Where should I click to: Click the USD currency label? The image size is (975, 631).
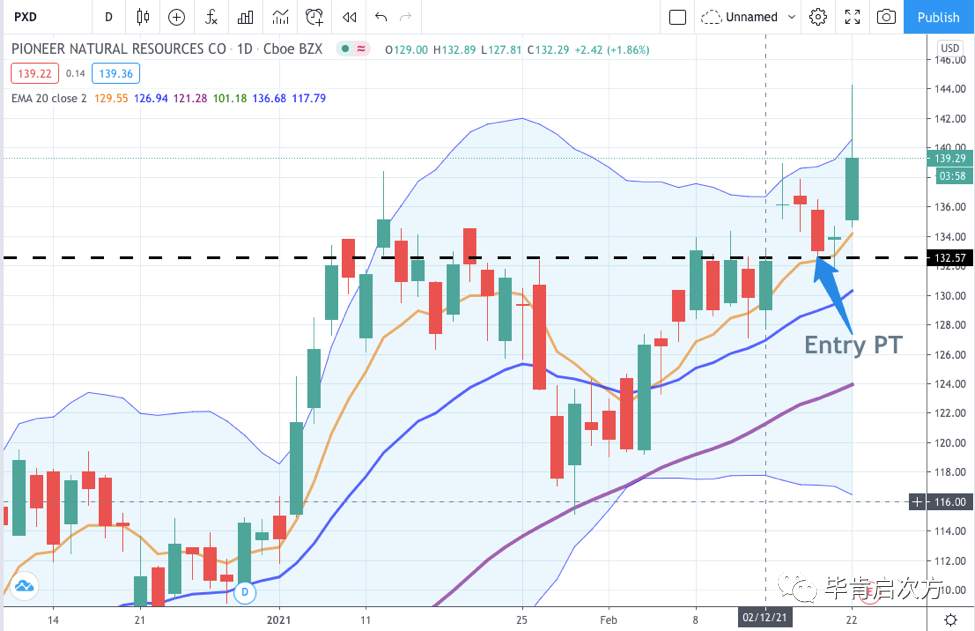950,48
